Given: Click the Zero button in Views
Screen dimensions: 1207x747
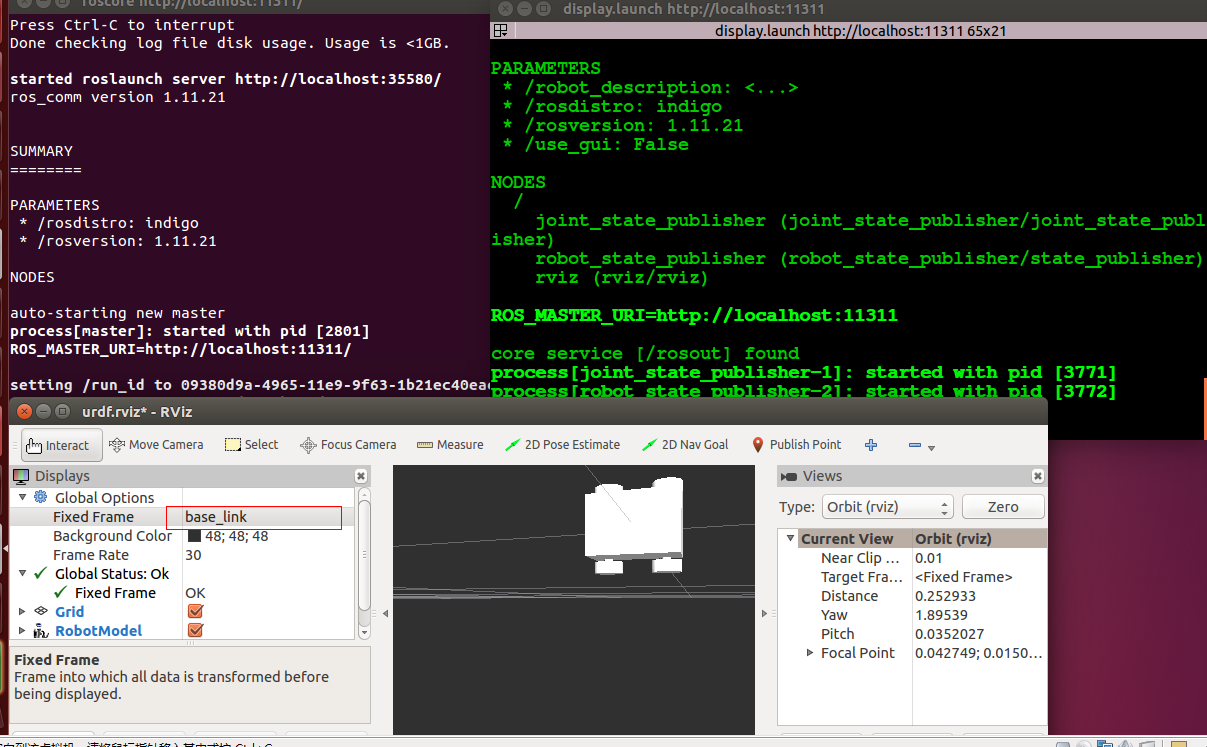Looking at the screenshot, I should coord(1002,507).
